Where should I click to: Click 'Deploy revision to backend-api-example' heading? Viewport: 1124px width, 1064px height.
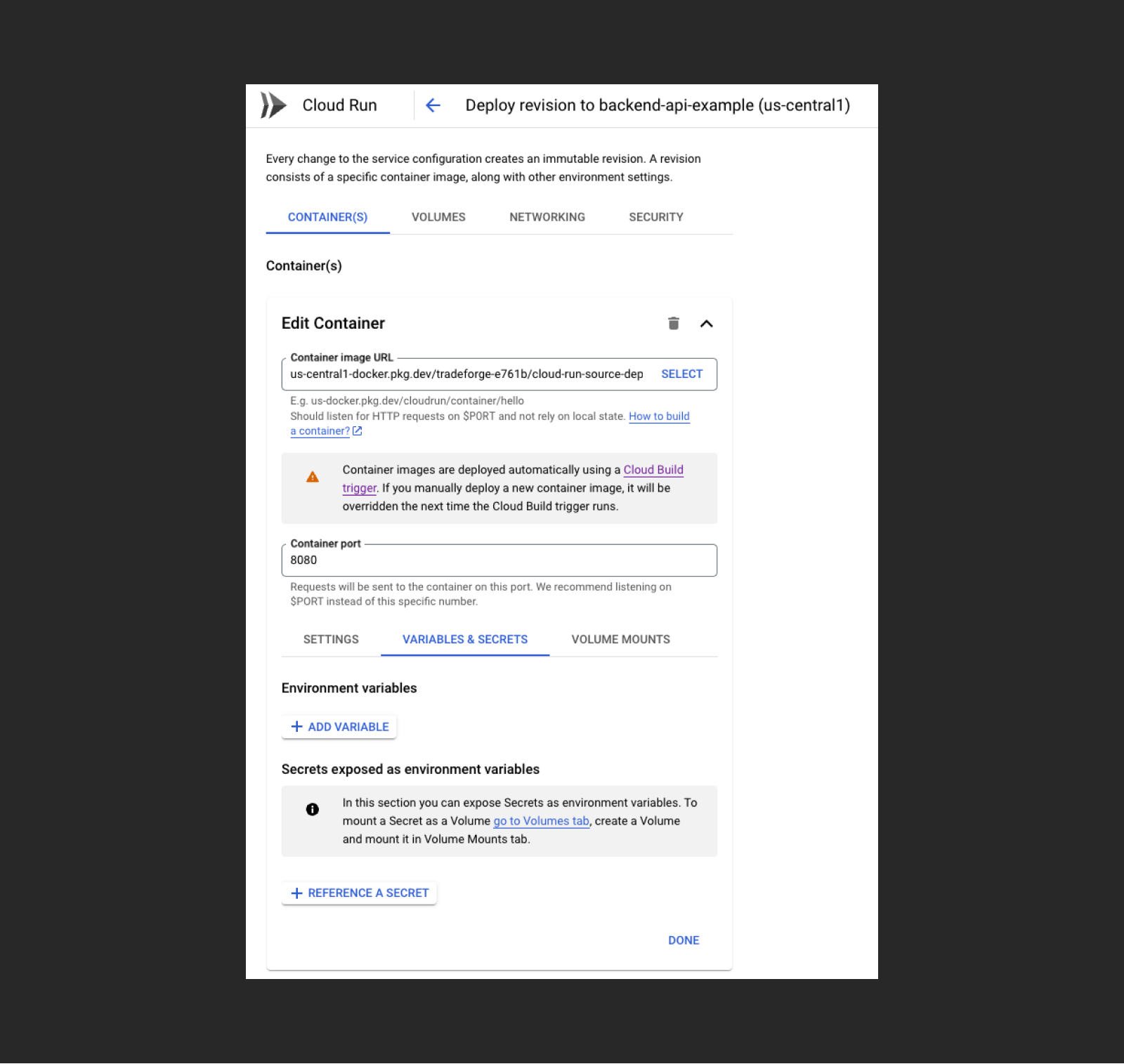(658, 105)
